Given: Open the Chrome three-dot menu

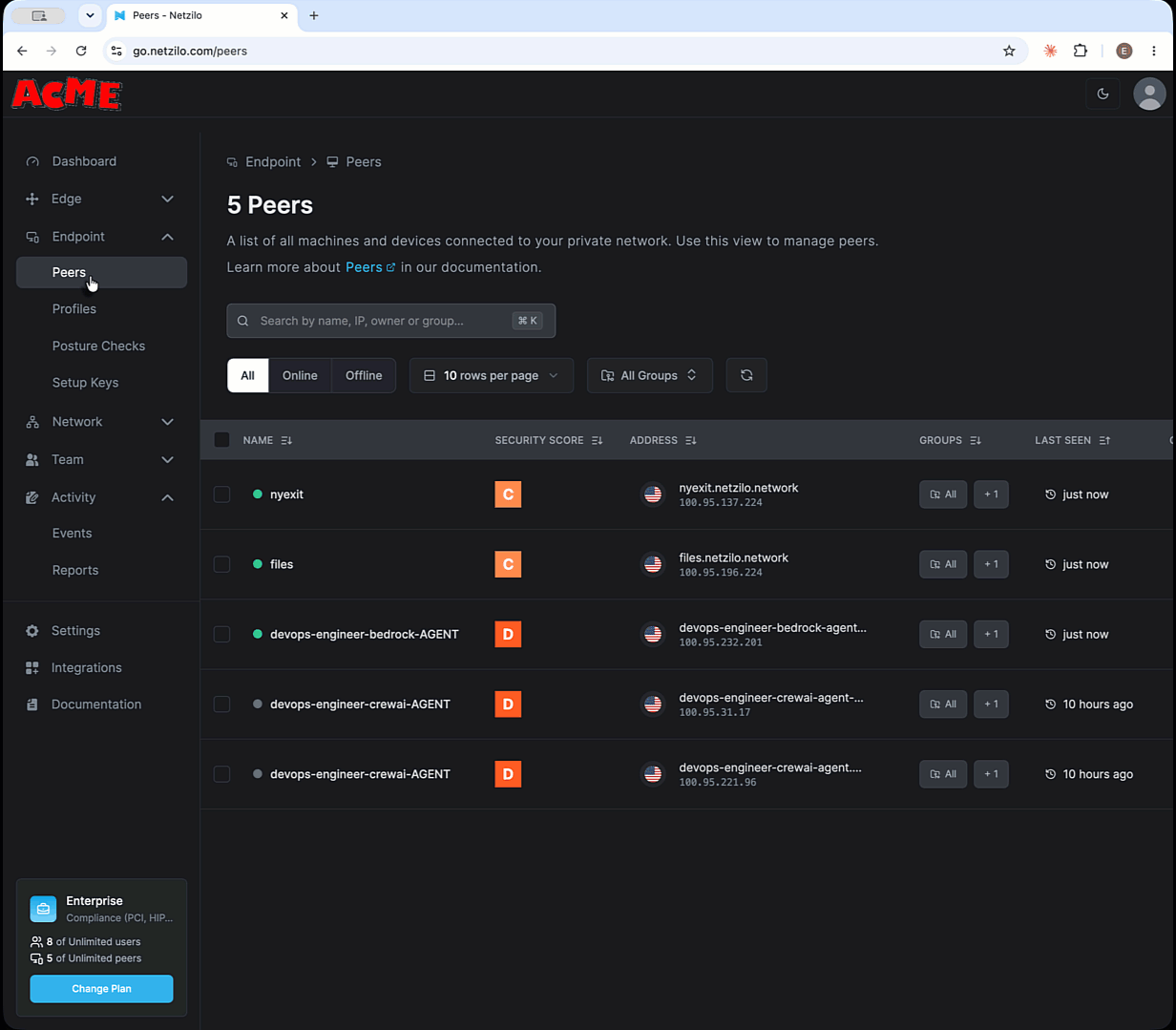Looking at the screenshot, I should point(1154,51).
